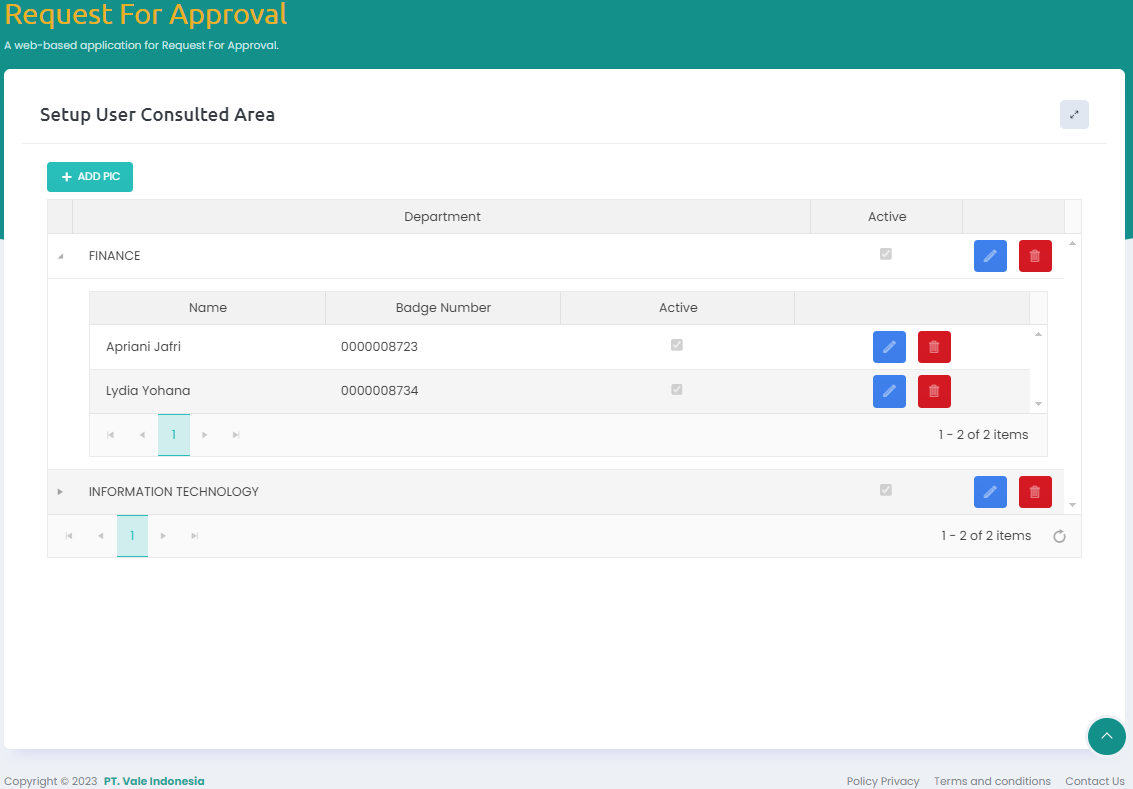1133x789 pixels.
Task: Expand the INFORMATION TECHNOLOGY row
Action: pos(60,492)
